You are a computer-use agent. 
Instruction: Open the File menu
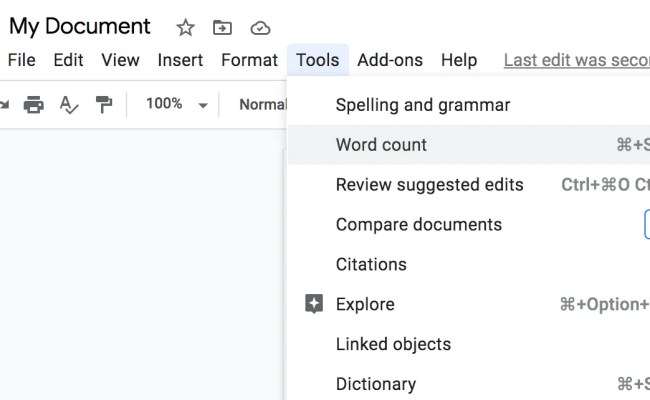tap(22, 60)
